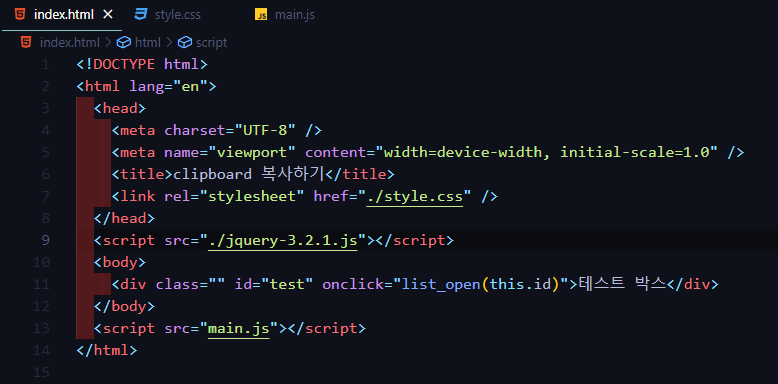Screen dimensions: 778x384
Task: Click the closing body tag
Action: (124, 306)
